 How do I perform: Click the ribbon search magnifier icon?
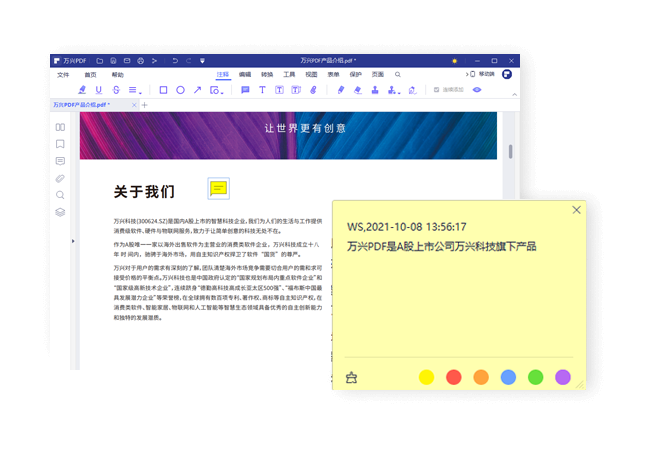click(x=398, y=74)
